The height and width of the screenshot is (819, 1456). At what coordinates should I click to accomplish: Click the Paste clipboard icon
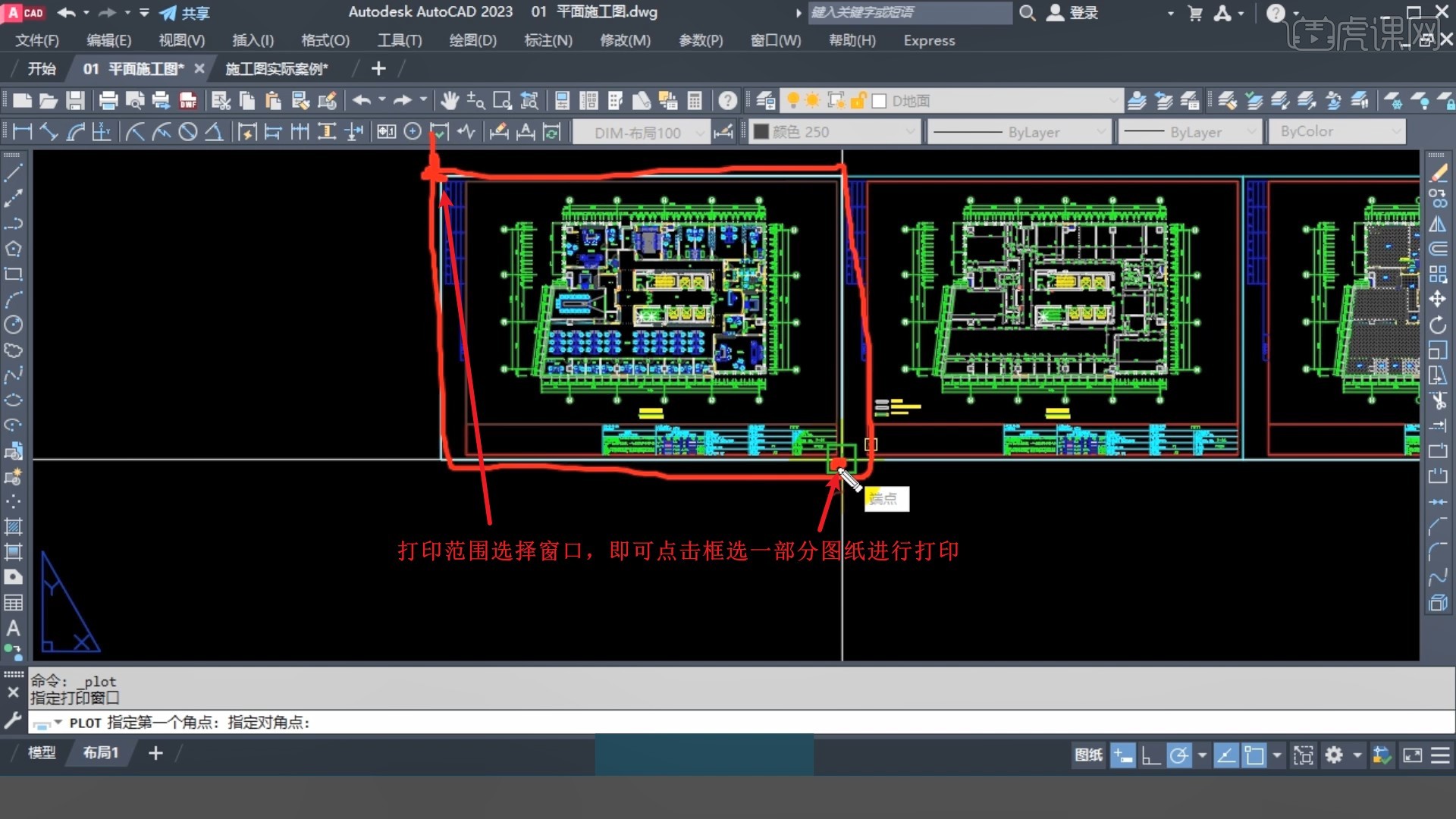[x=274, y=100]
